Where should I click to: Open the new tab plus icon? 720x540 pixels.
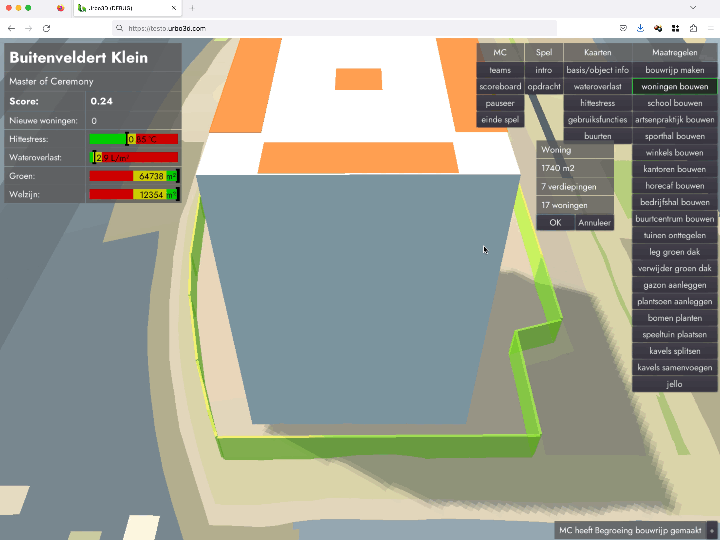click(192, 7)
